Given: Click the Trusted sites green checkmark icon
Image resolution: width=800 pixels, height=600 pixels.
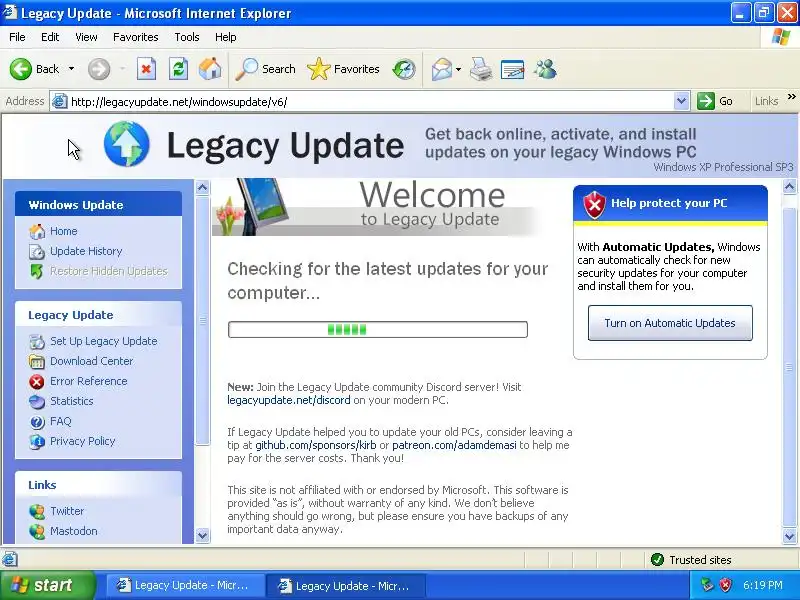Looking at the screenshot, I should click(657, 560).
